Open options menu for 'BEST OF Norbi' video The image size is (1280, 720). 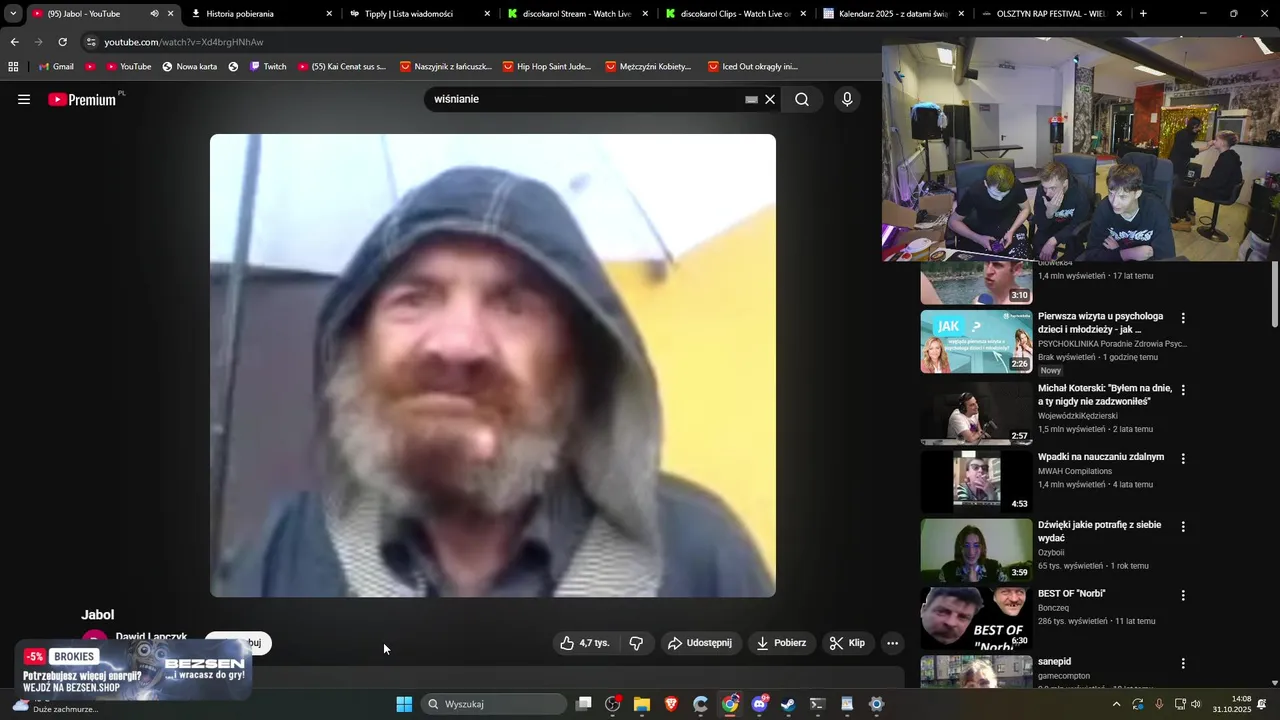click(1183, 595)
